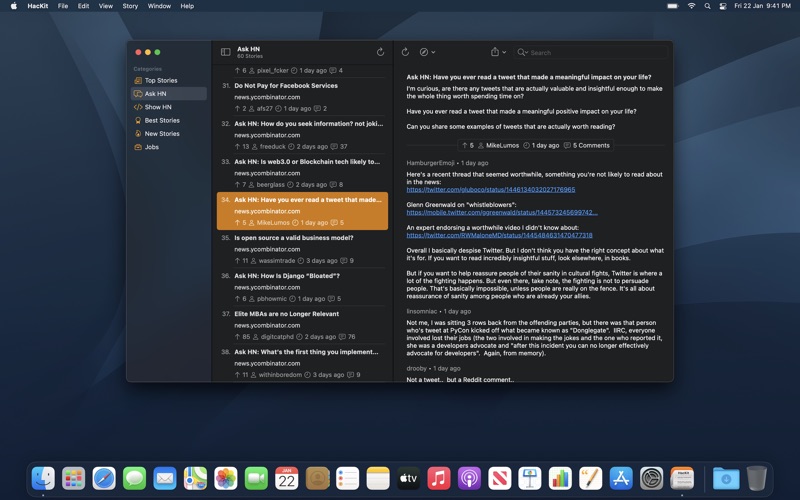The height and width of the screenshot is (500, 800).
Task: Refresh the Ask HN story list
Action: [x=380, y=52]
